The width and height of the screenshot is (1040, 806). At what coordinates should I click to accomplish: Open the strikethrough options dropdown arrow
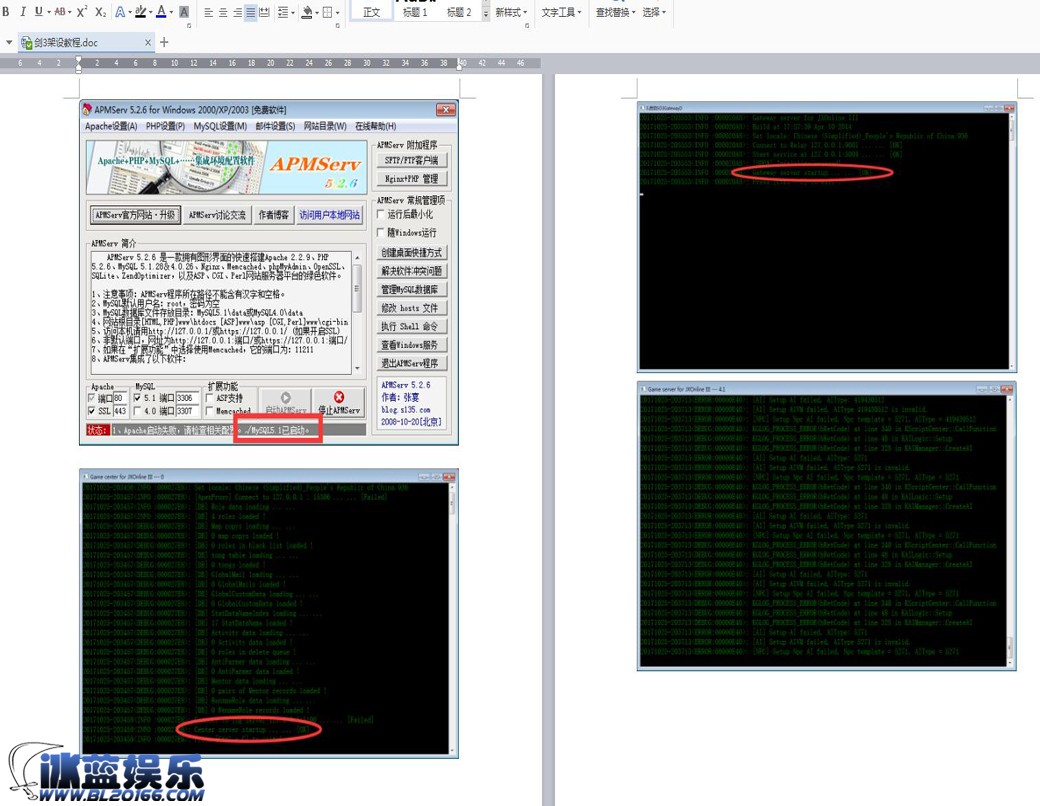tap(68, 12)
